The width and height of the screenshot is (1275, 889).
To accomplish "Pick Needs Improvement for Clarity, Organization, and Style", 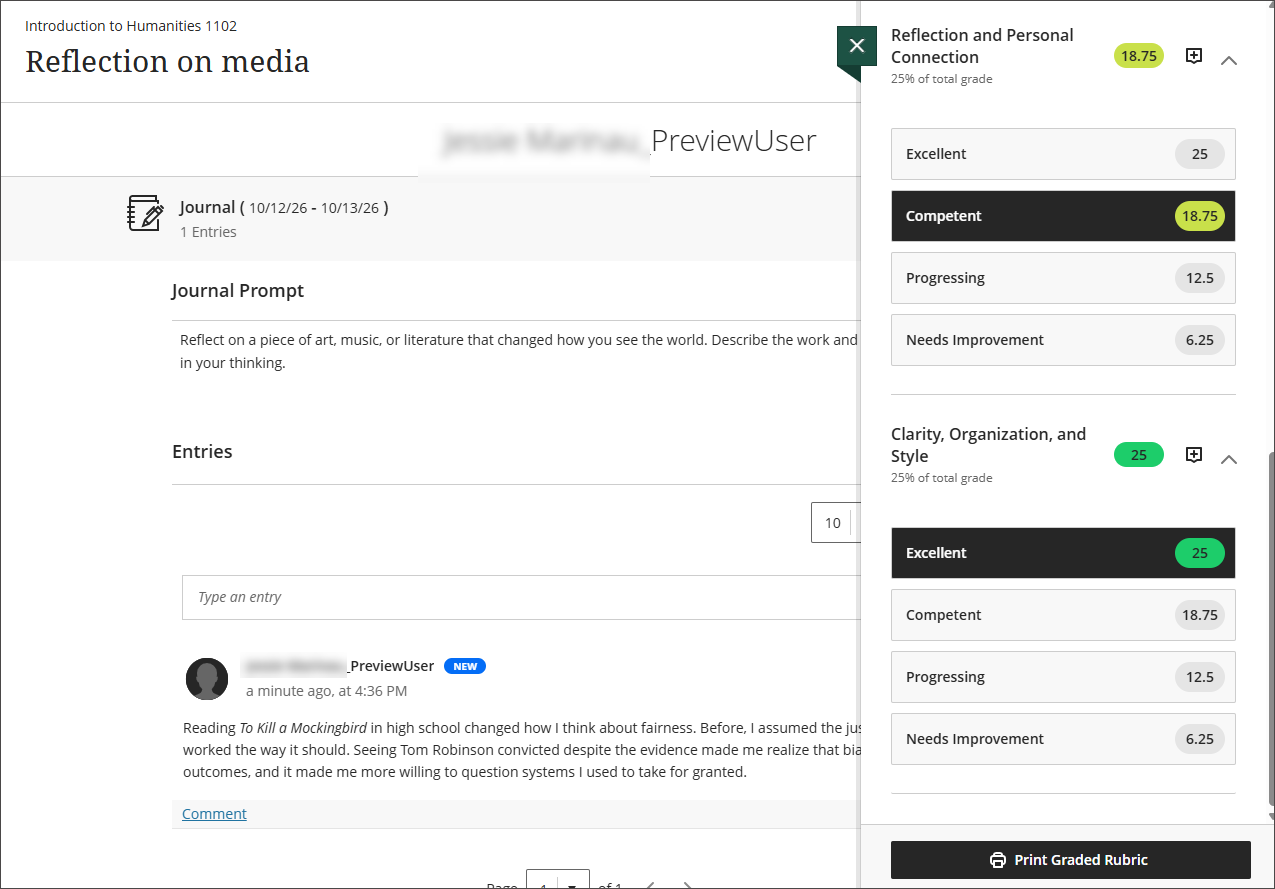I will tap(1063, 739).
